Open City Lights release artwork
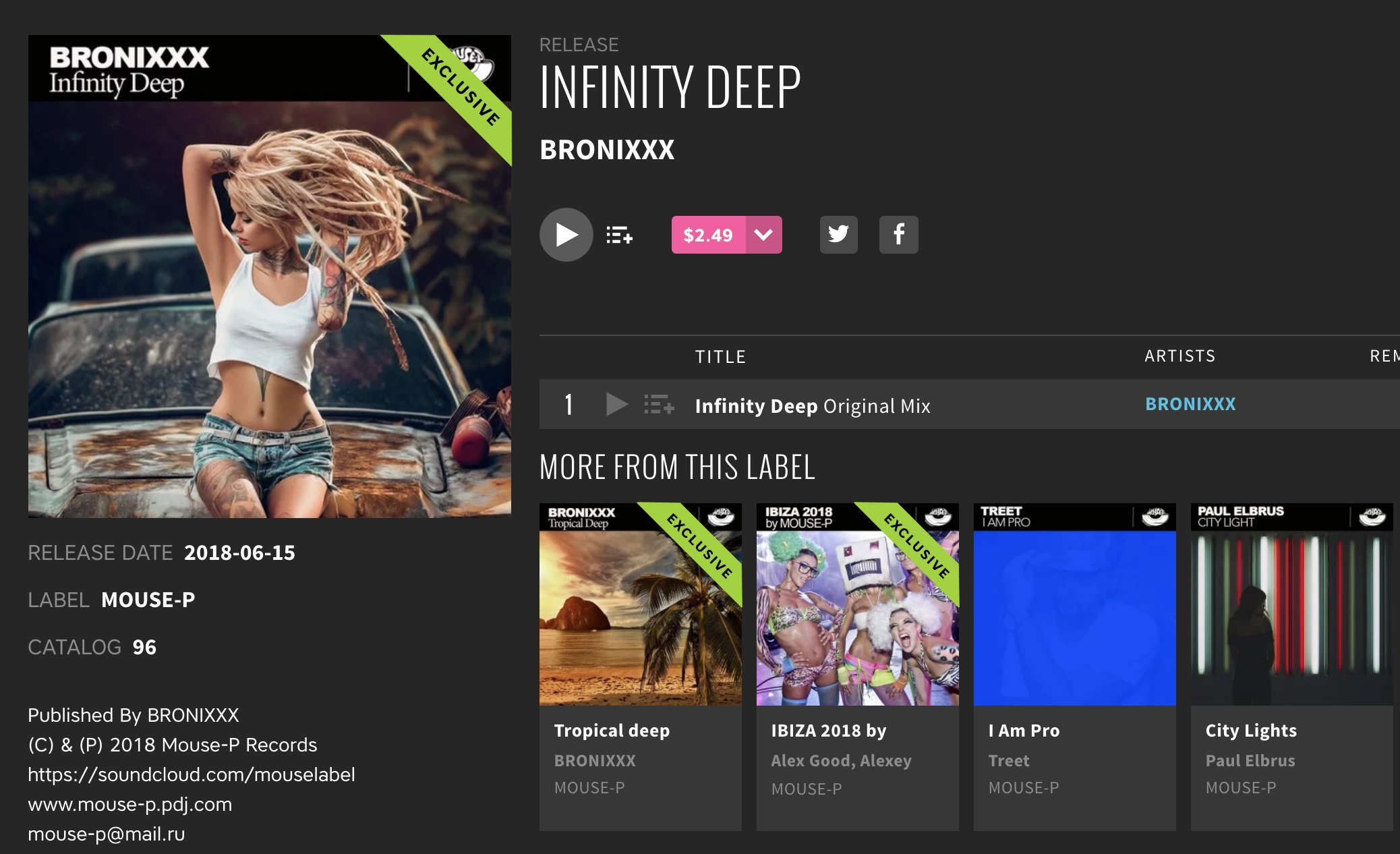 [1292, 604]
